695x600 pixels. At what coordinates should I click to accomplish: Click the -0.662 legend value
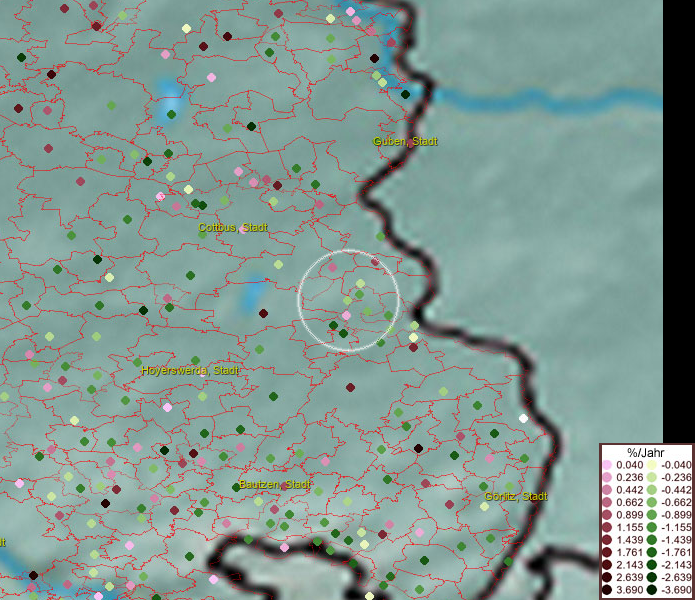[x=676, y=502]
